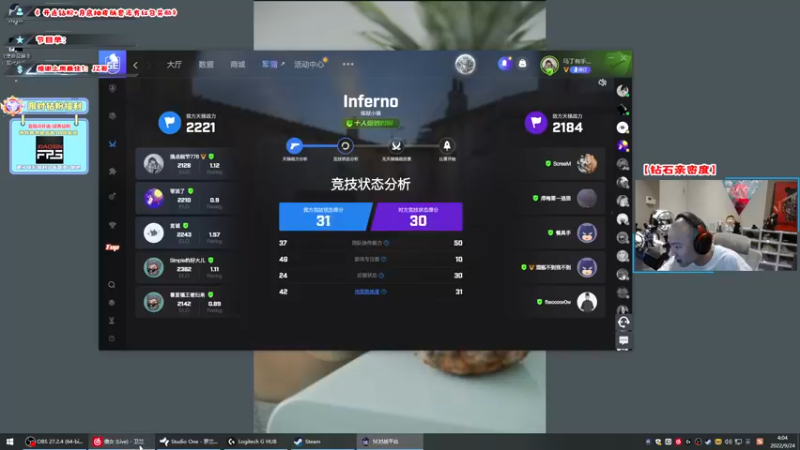
Task: Select the rocket 比赛开始 step
Action: point(447,146)
